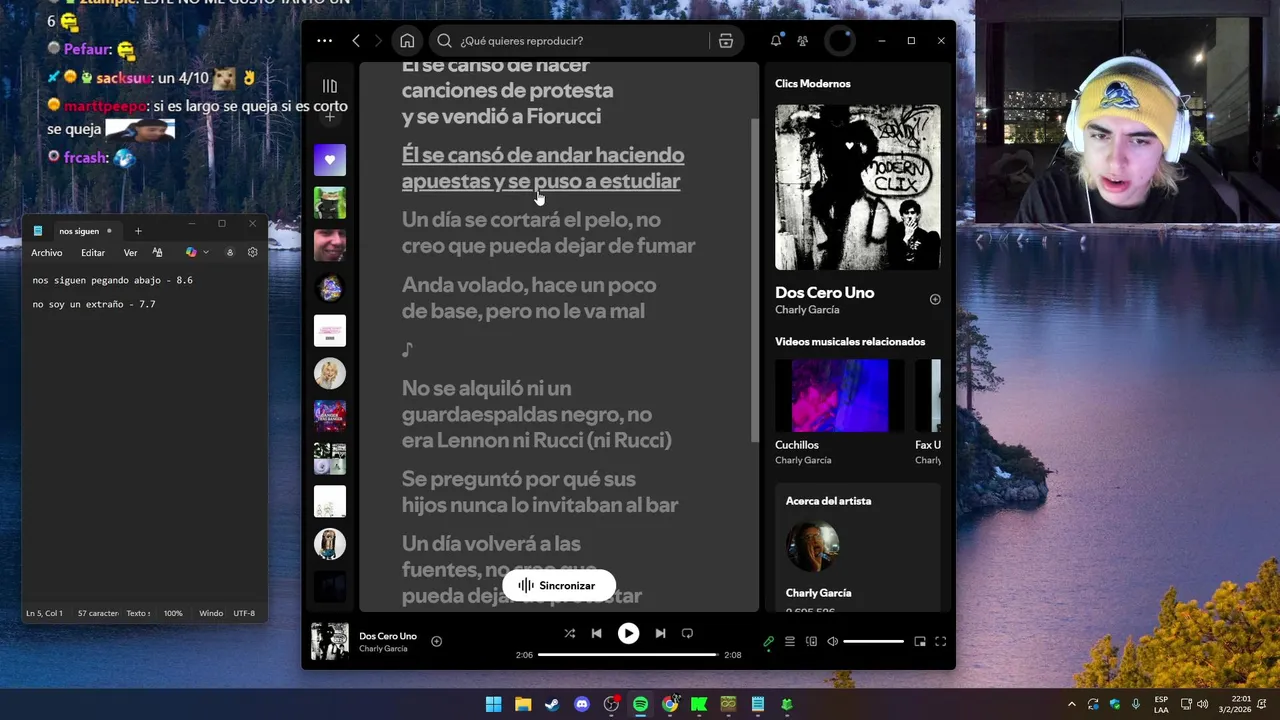Click the Copilot icon in Notepad
The image size is (1280, 720).
point(191,253)
